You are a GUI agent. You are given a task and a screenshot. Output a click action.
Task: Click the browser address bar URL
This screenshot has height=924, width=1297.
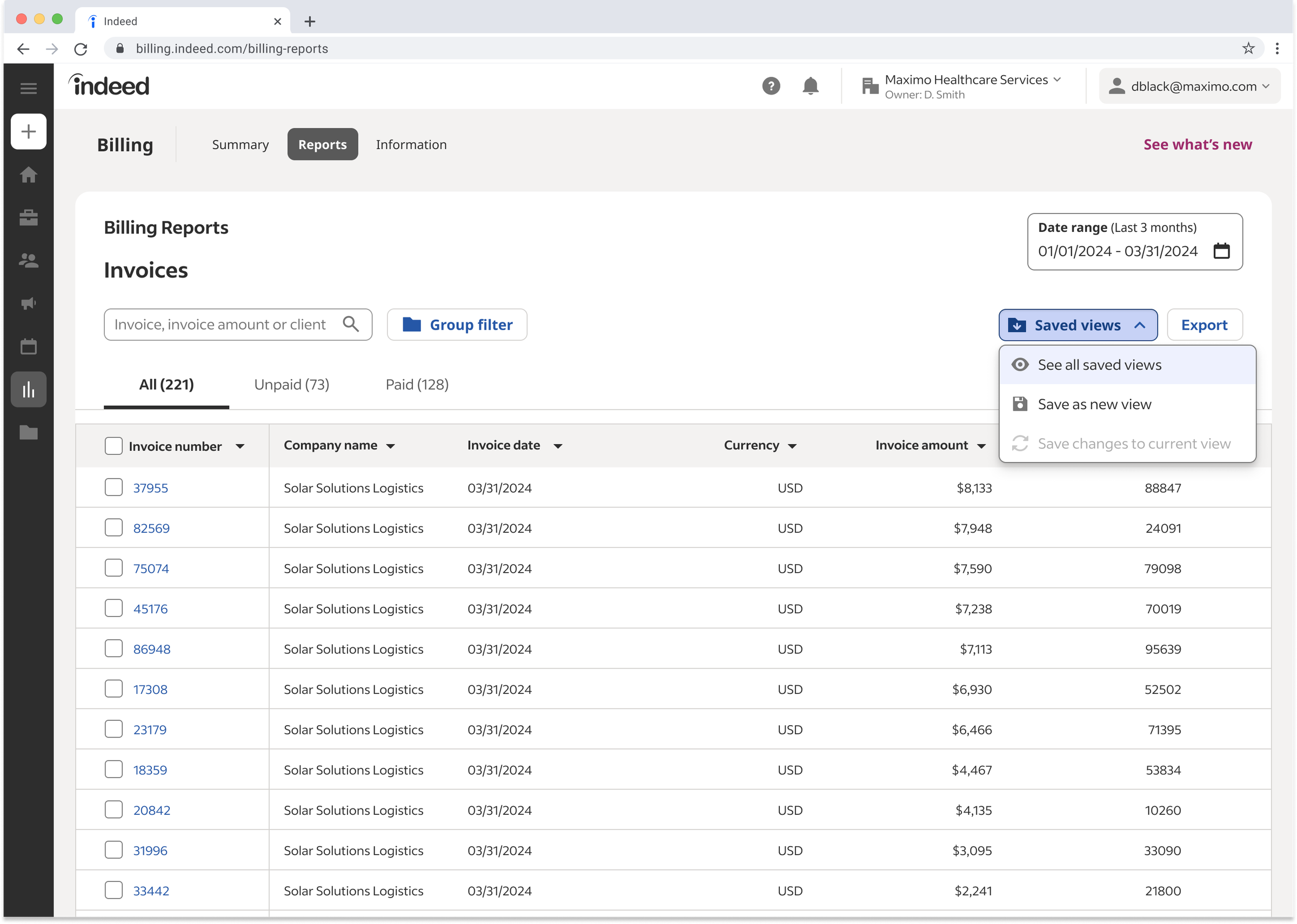coord(231,49)
